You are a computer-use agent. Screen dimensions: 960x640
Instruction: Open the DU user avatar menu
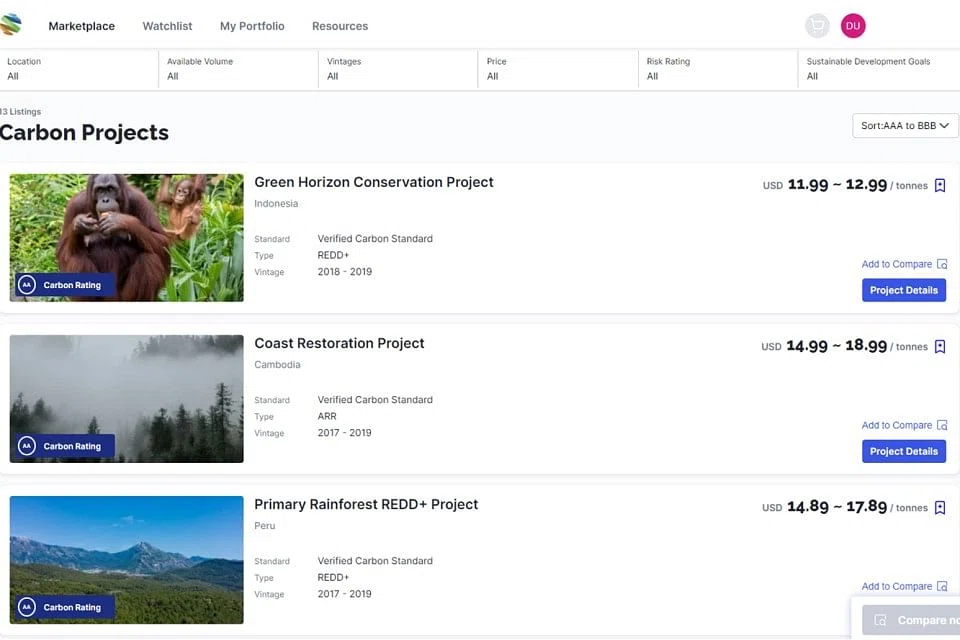[853, 26]
